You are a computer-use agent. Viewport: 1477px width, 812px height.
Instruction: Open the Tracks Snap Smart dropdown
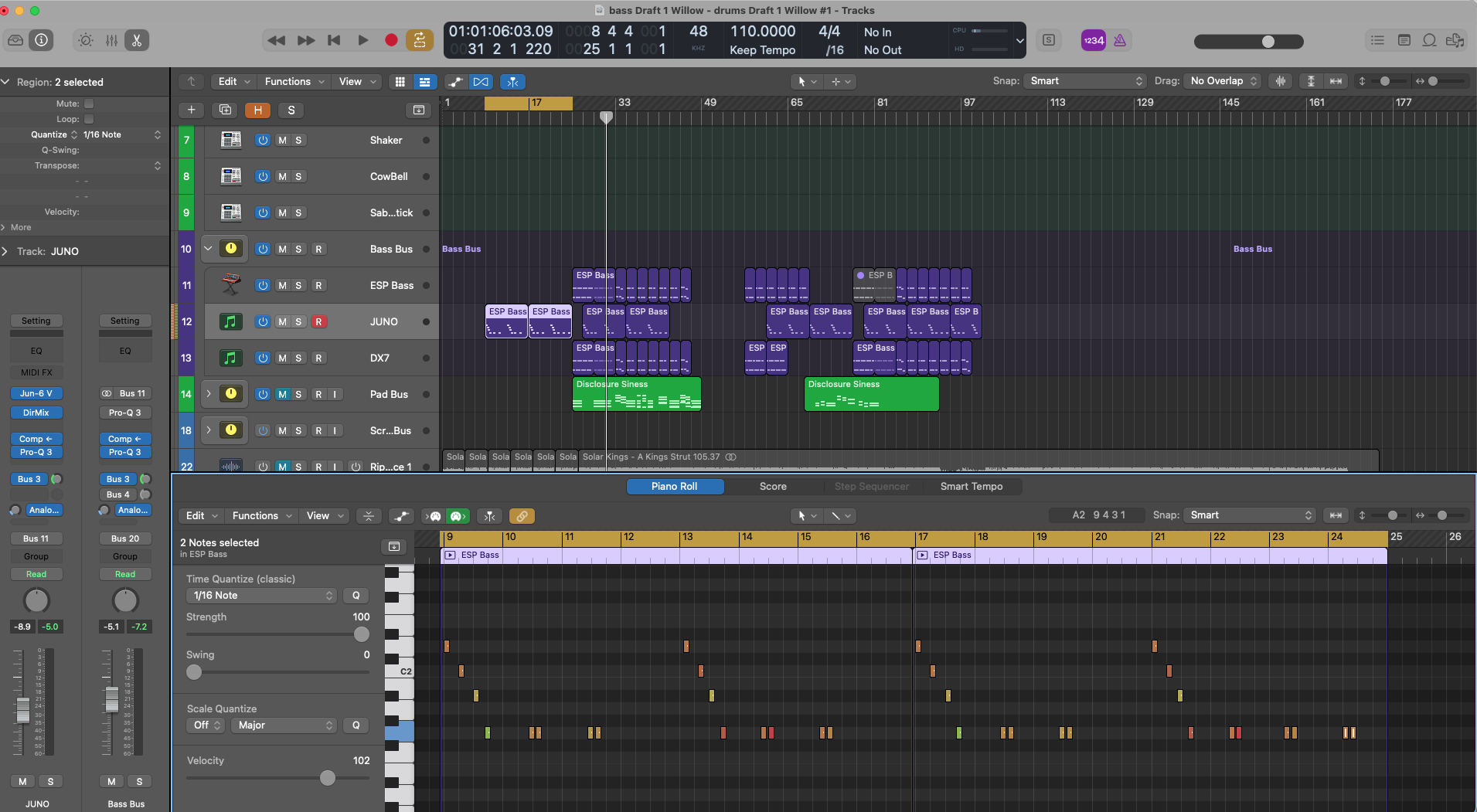(x=1085, y=81)
